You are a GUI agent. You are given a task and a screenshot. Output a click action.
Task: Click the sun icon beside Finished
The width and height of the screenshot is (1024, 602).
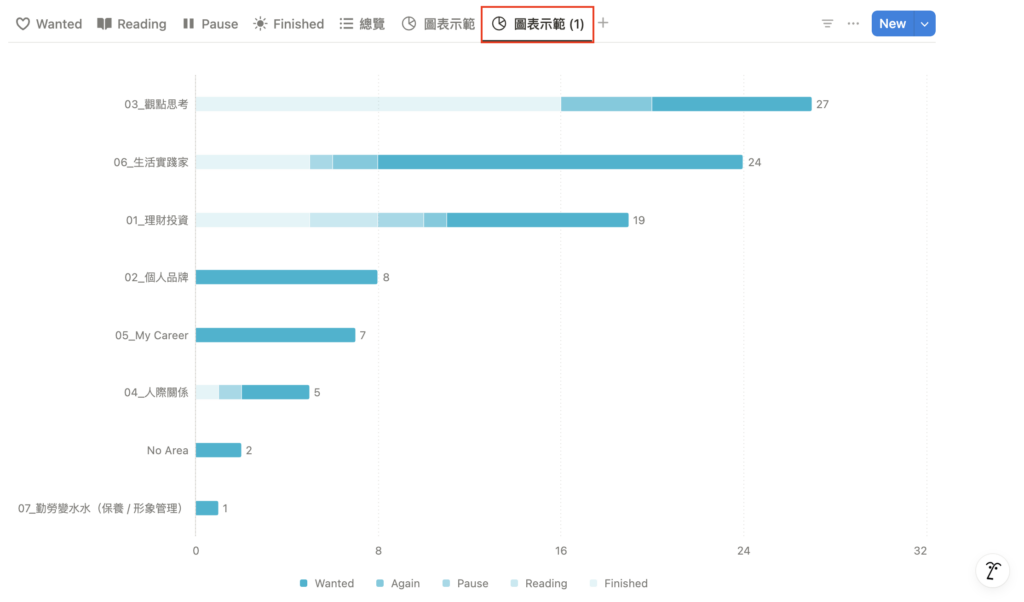point(260,24)
